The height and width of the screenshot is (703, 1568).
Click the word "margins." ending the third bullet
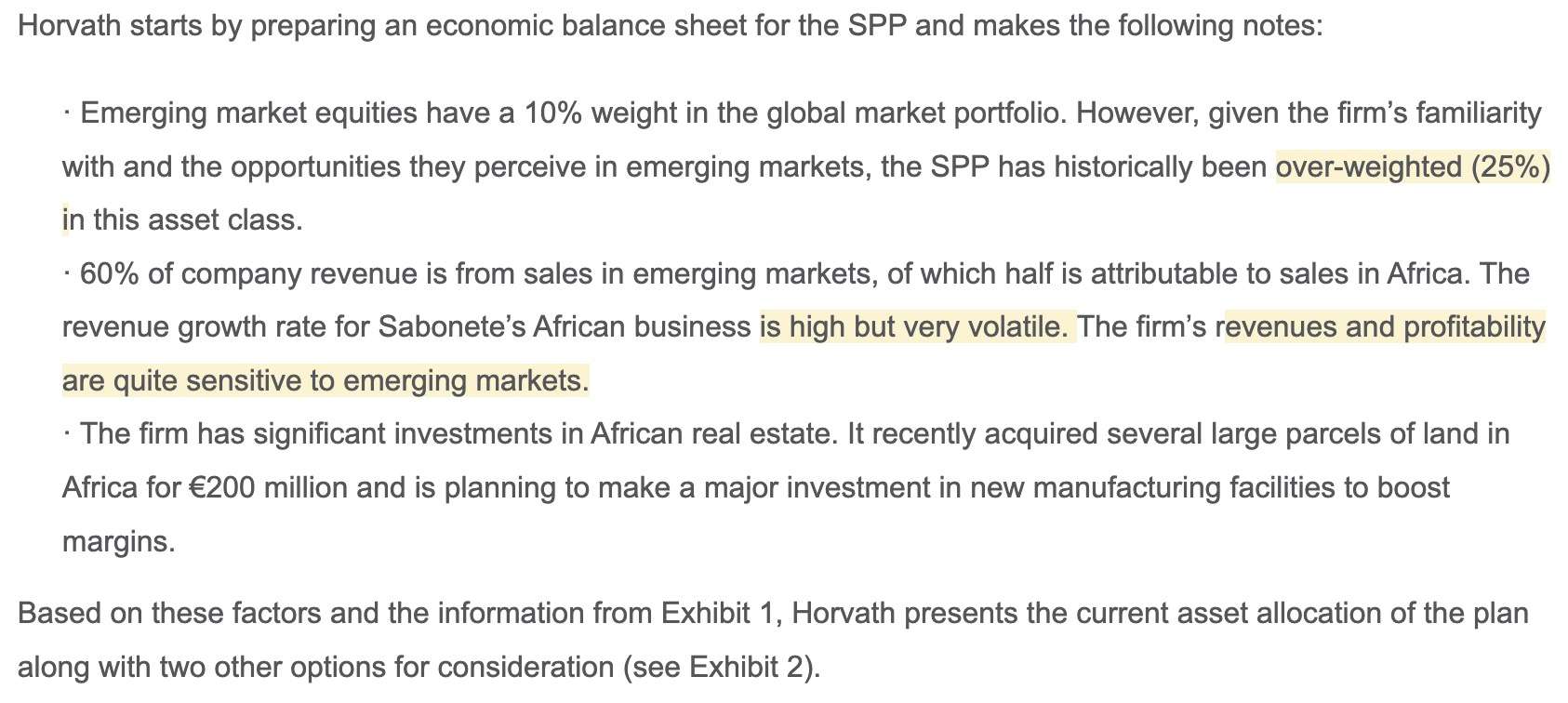(x=118, y=541)
